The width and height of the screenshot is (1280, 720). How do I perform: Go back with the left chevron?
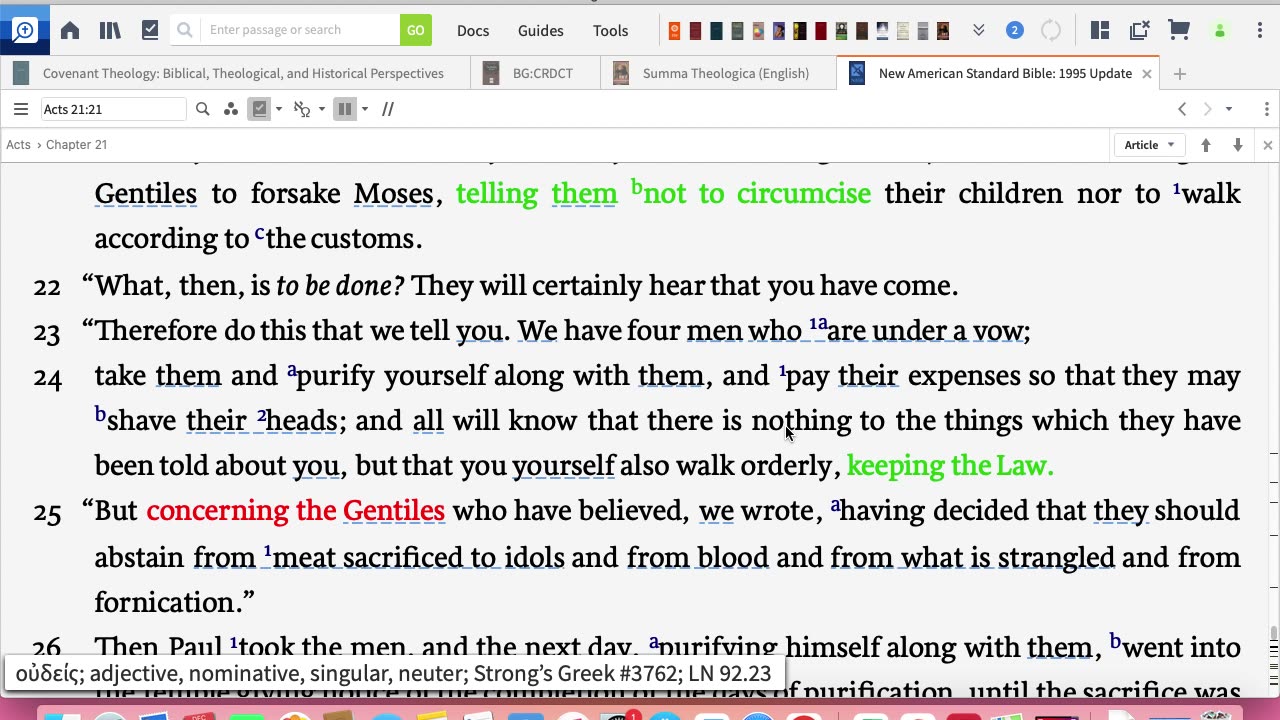tap(1182, 109)
